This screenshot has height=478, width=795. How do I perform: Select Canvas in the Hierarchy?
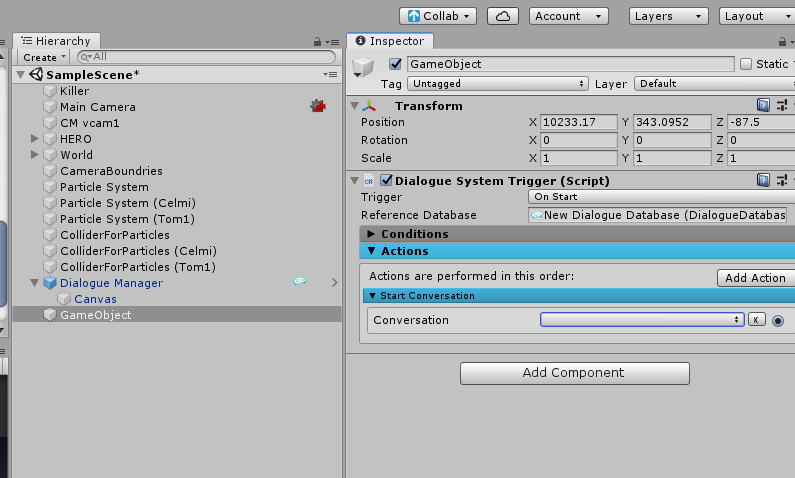(x=95, y=299)
